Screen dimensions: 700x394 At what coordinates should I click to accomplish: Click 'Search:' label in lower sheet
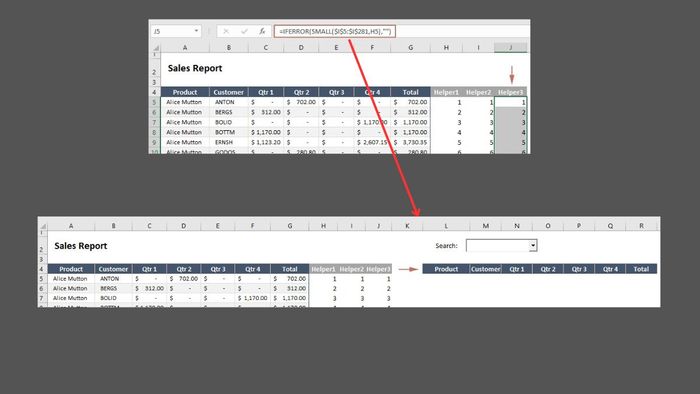point(446,246)
